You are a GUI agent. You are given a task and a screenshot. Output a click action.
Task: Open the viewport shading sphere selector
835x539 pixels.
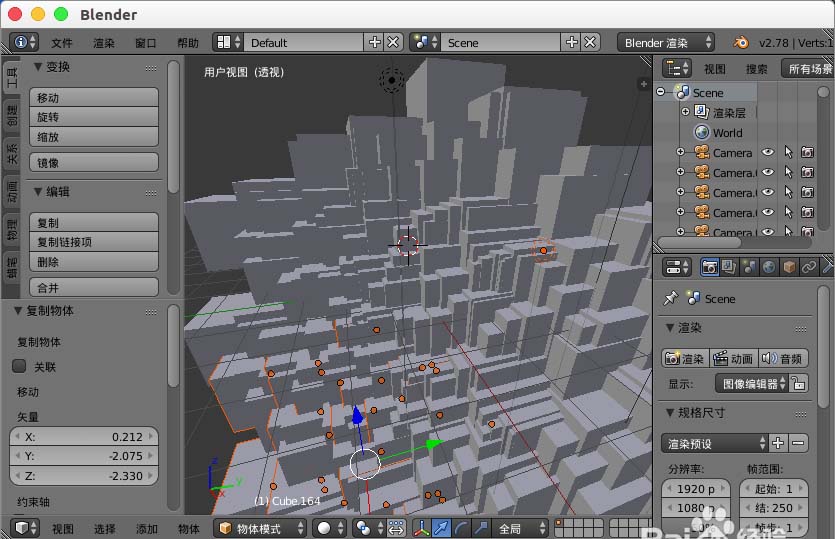click(329, 528)
